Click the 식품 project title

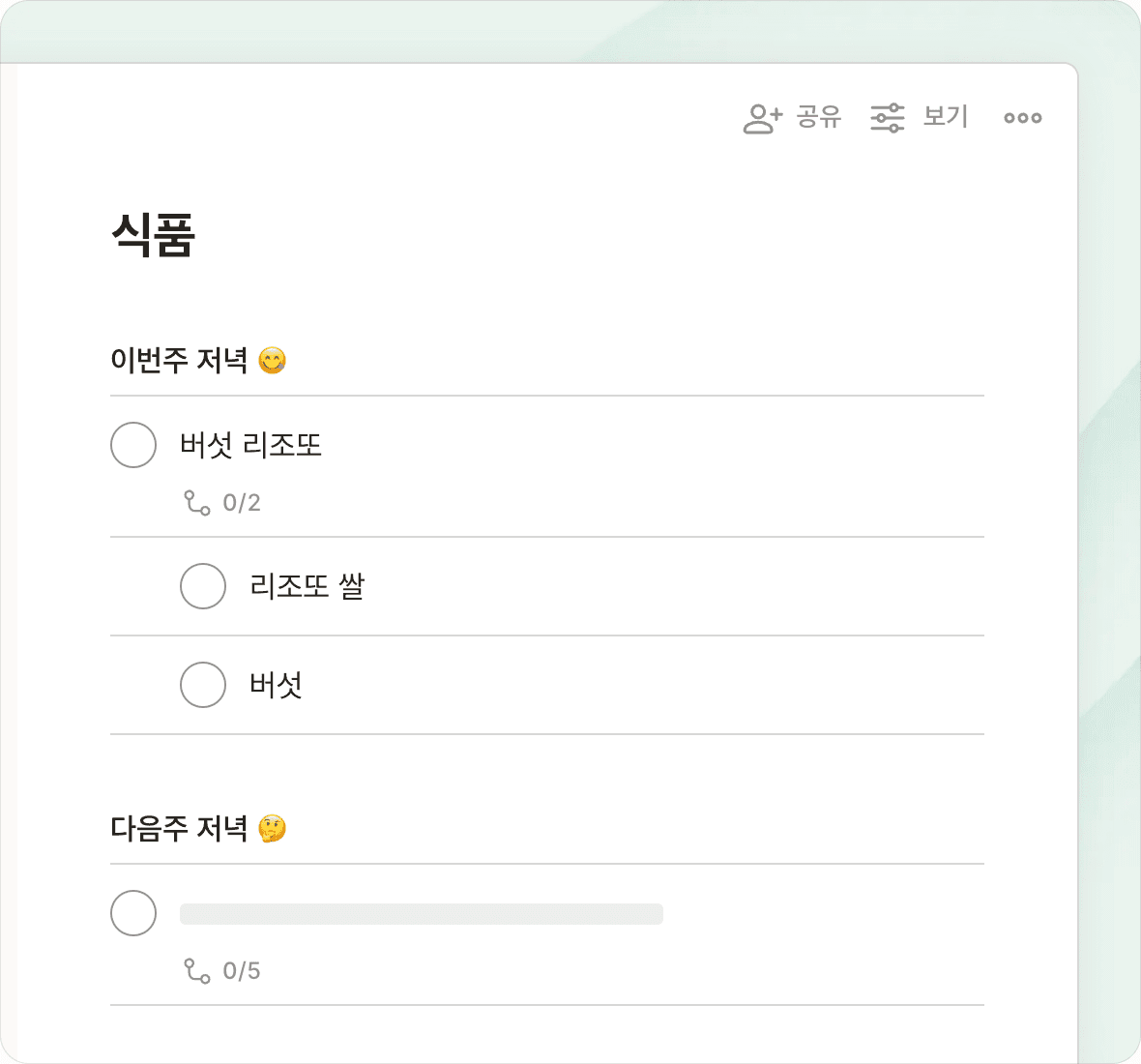[153, 235]
